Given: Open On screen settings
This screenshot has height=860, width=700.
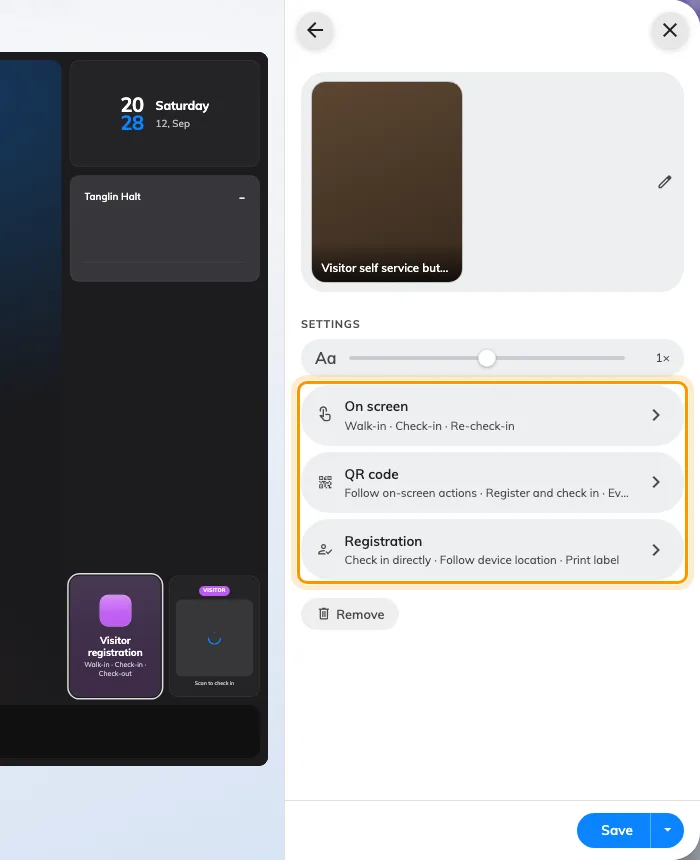Looking at the screenshot, I should point(492,415).
